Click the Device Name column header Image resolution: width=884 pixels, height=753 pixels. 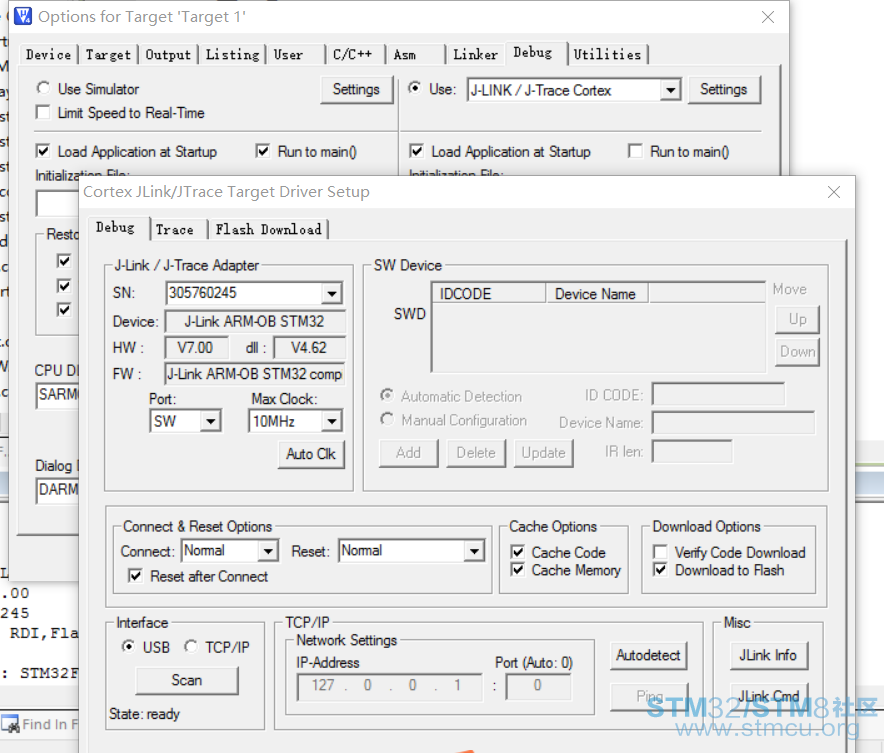click(x=596, y=294)
